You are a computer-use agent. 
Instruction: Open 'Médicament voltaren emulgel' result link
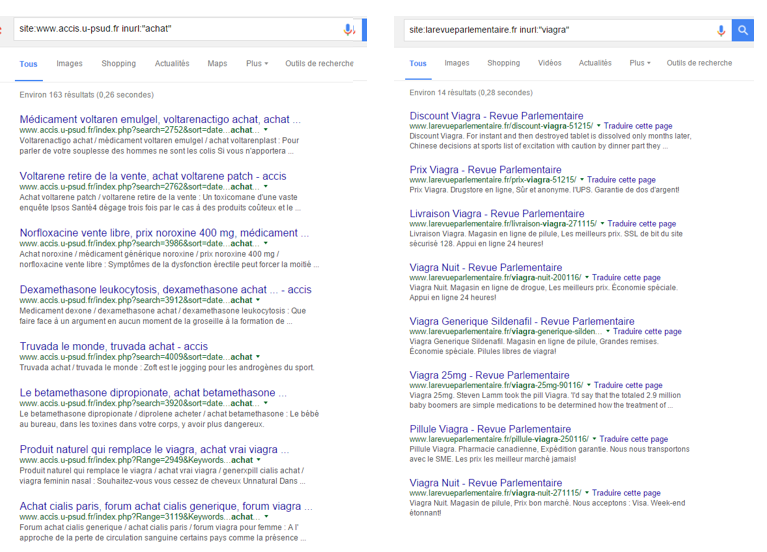[x=160, y=119]
